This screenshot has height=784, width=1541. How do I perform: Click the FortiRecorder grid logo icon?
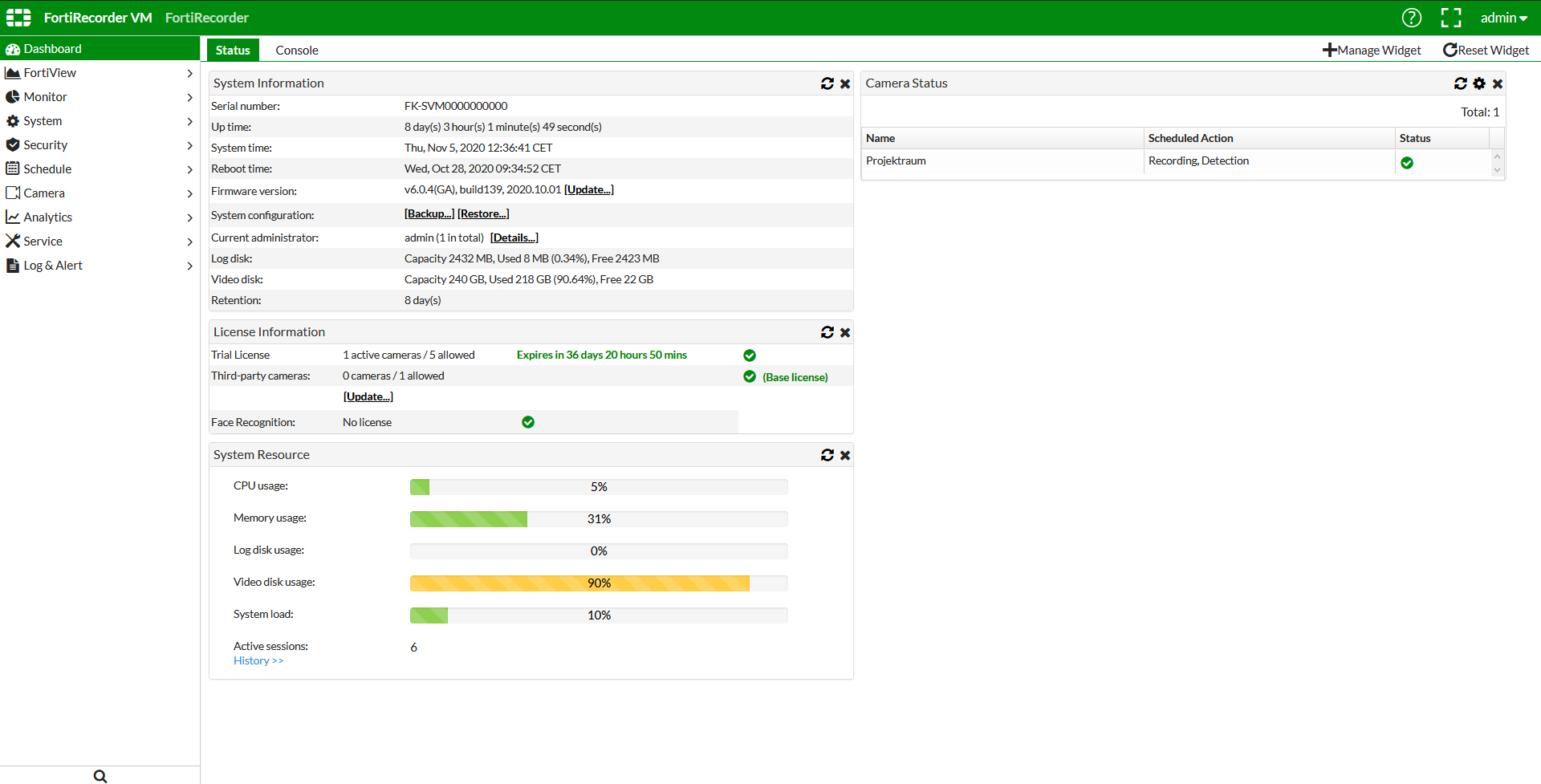click(18, 18)
